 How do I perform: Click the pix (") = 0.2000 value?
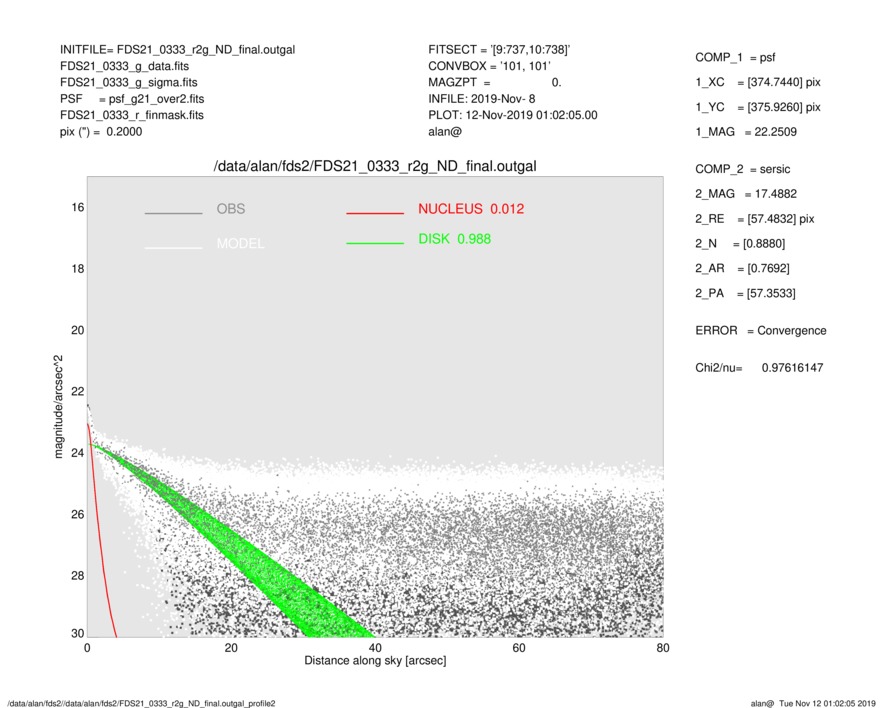tap(101, 132)
